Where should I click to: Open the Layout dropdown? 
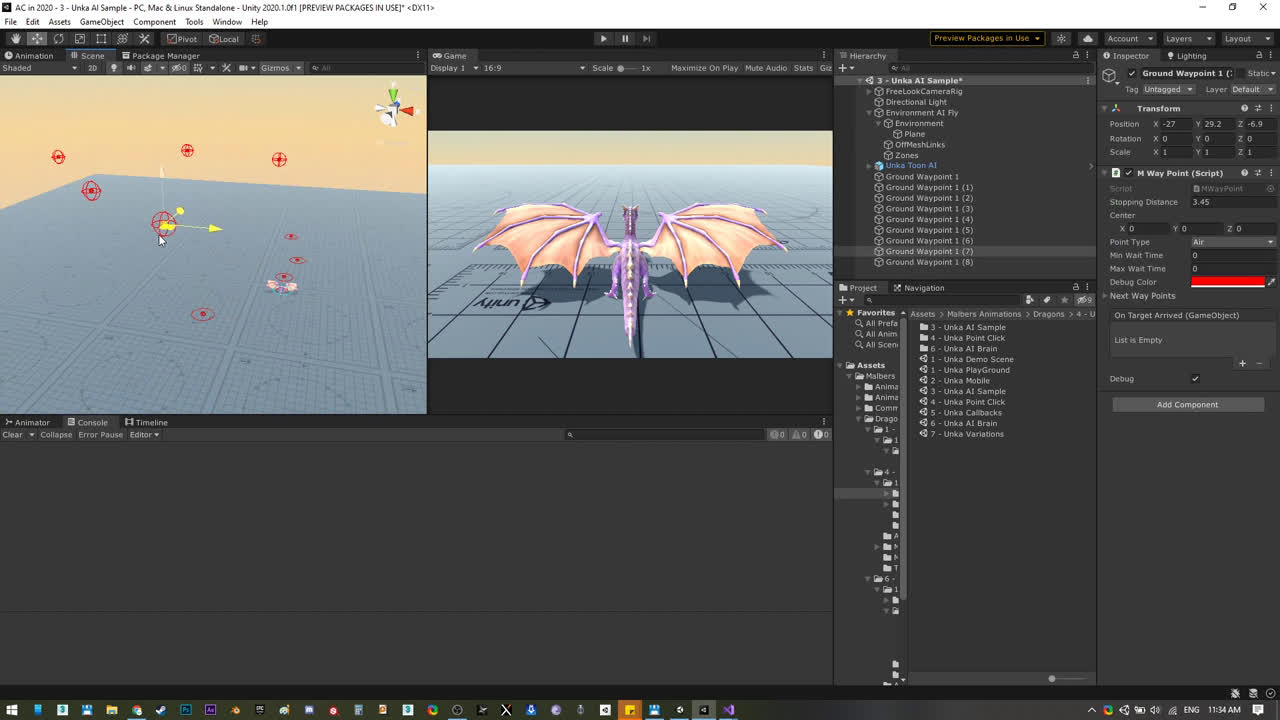(x=1244, y=39)
